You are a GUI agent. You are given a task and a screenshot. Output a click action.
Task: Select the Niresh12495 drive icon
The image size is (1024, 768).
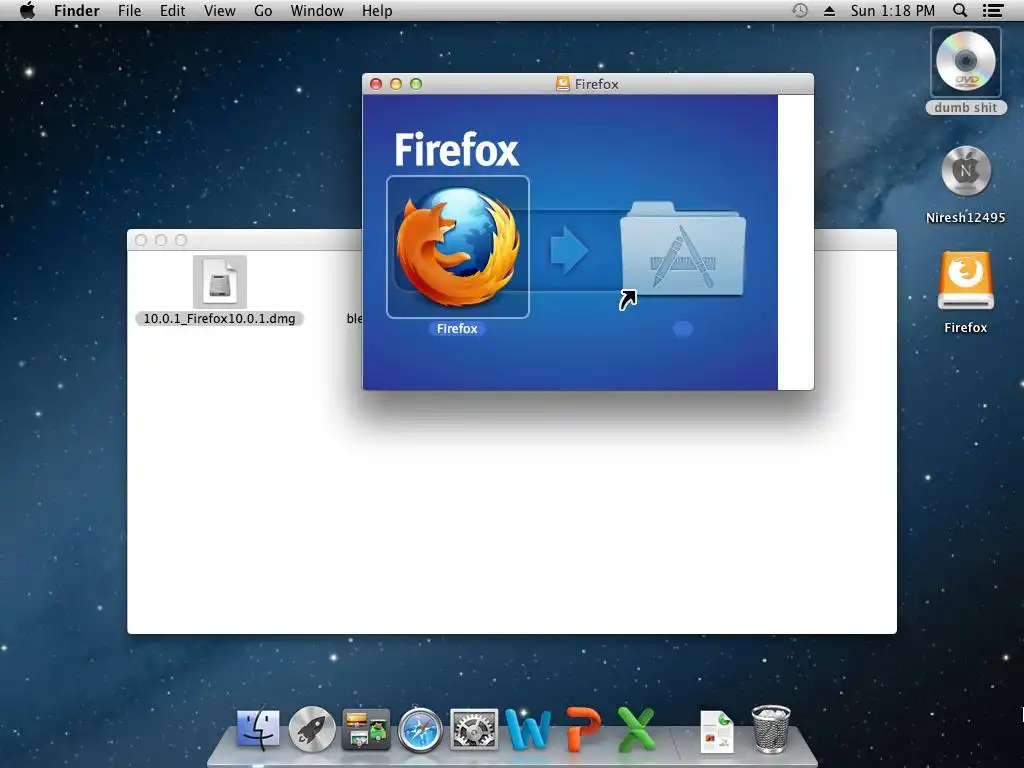tap(966, 171)
